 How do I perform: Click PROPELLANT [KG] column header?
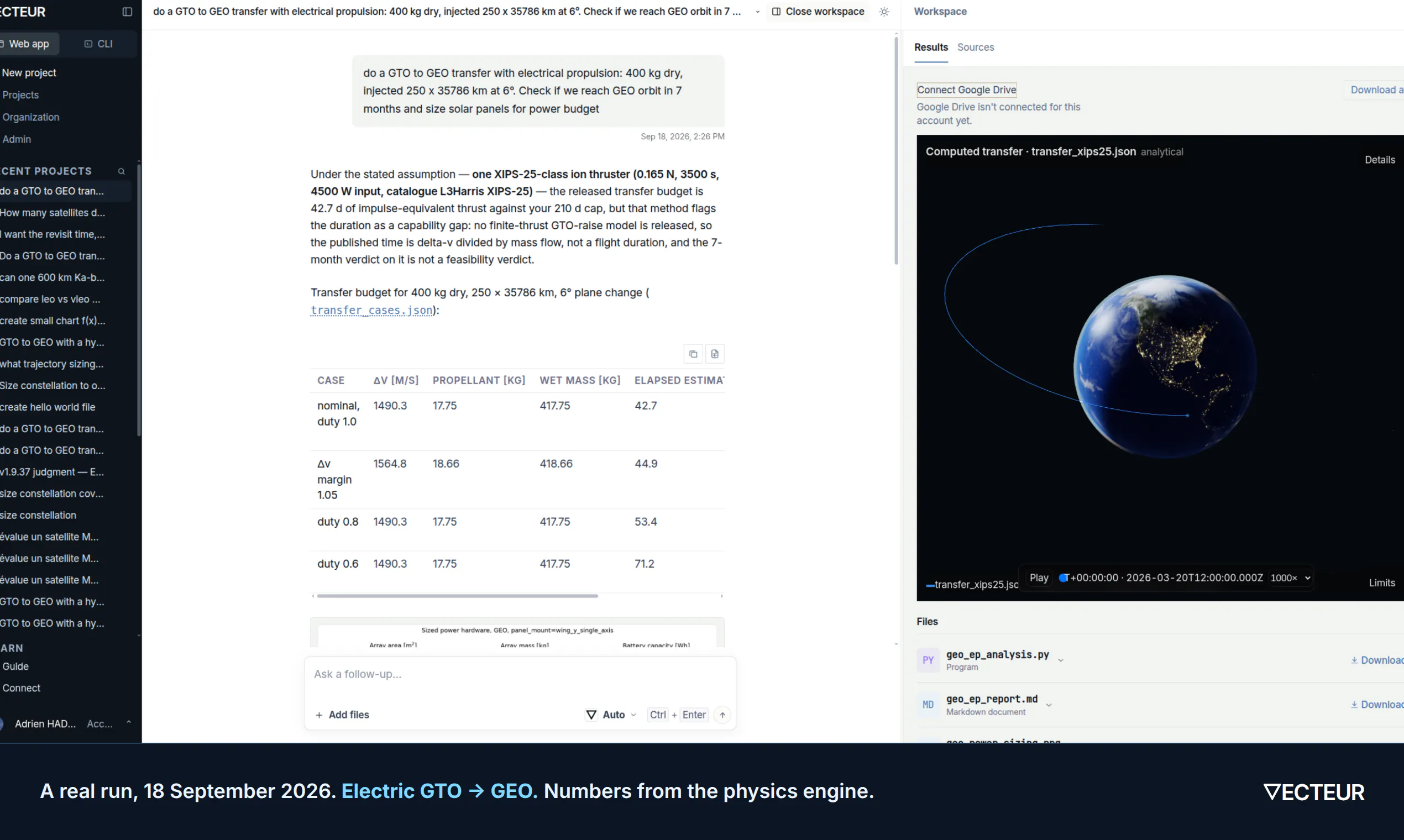(x=478, y=380)
